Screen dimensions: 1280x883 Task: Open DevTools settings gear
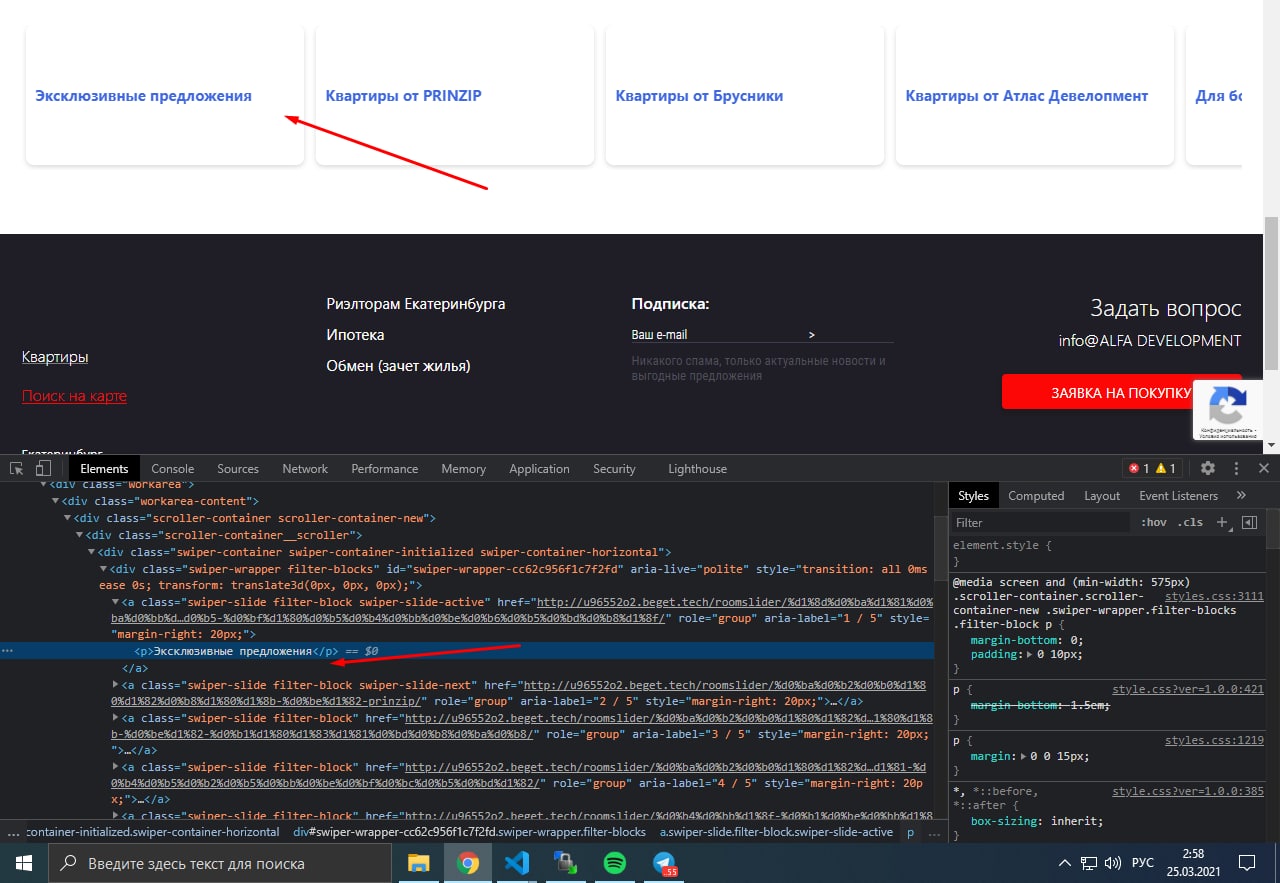coord(1208,468)
